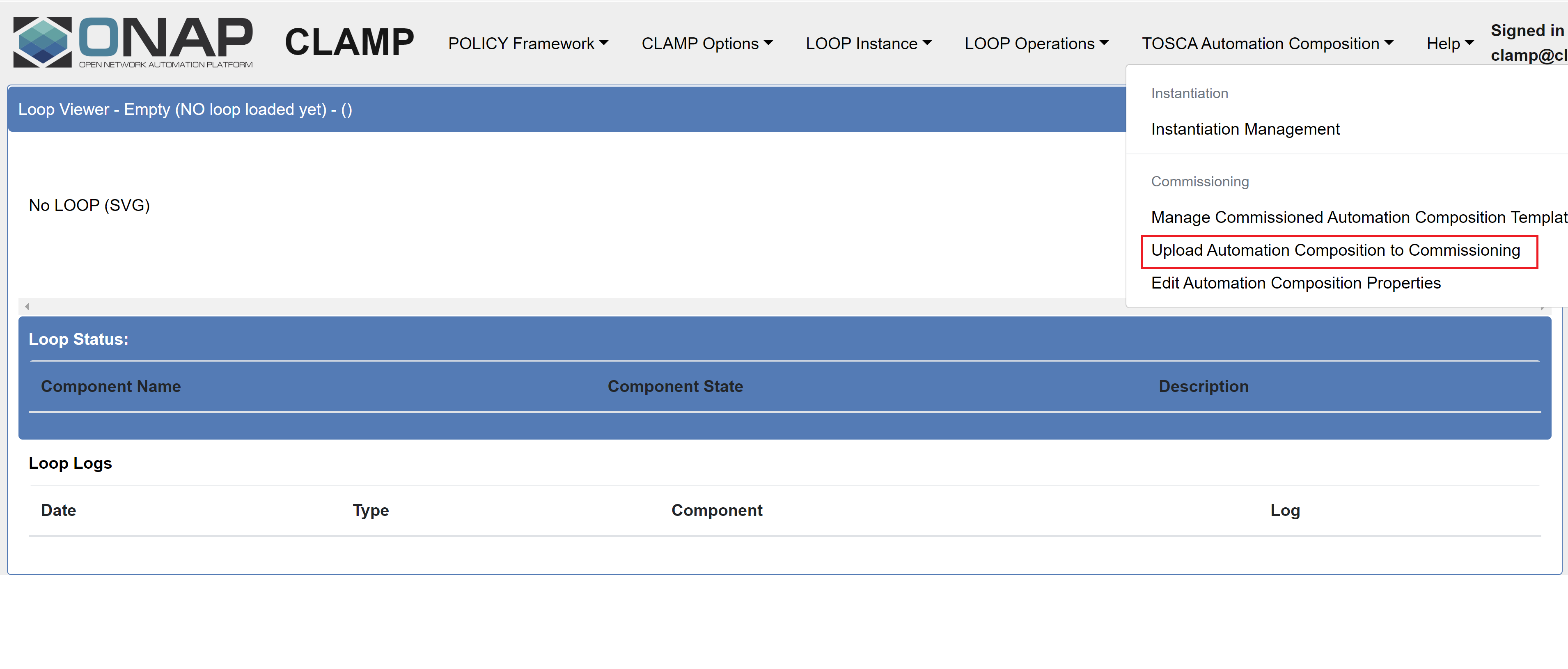Click the Instantiation section header in menu

tap(1190, 93)
